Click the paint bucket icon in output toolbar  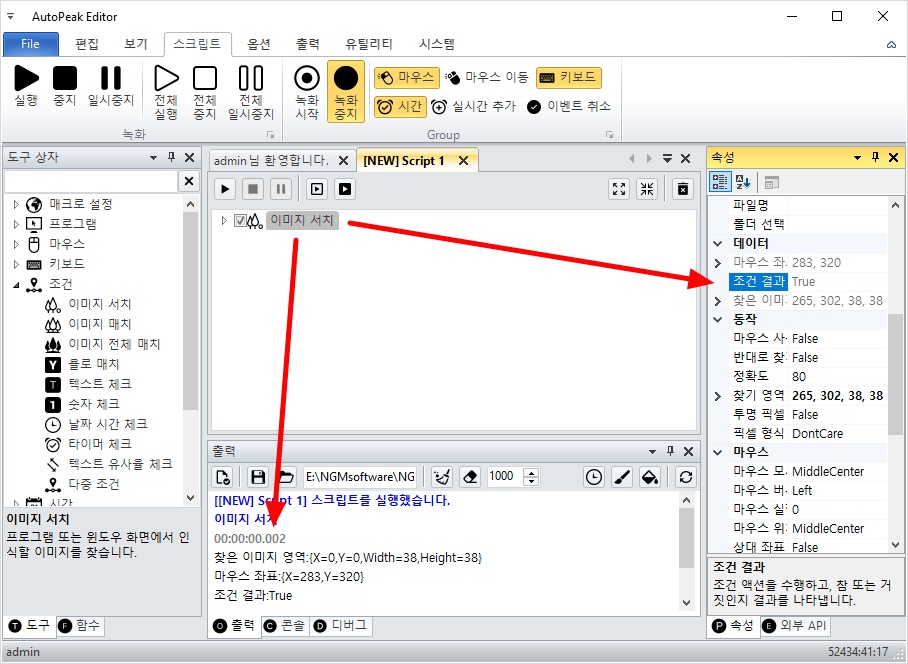650,477
